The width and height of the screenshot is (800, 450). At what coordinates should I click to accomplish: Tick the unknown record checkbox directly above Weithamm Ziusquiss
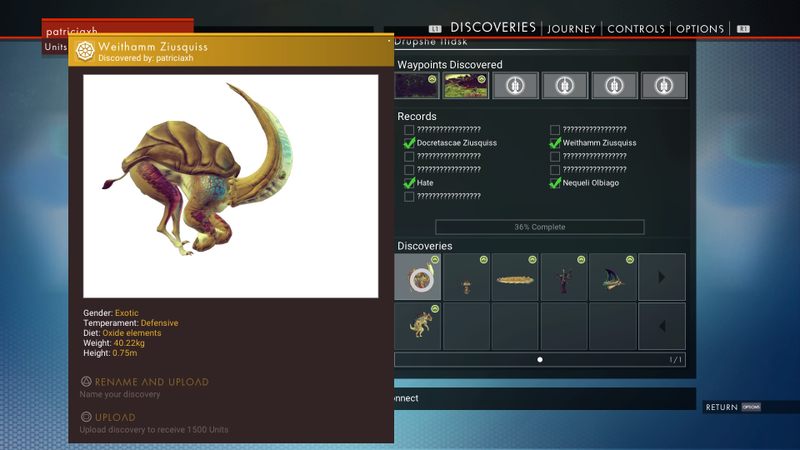coord(555,130)
